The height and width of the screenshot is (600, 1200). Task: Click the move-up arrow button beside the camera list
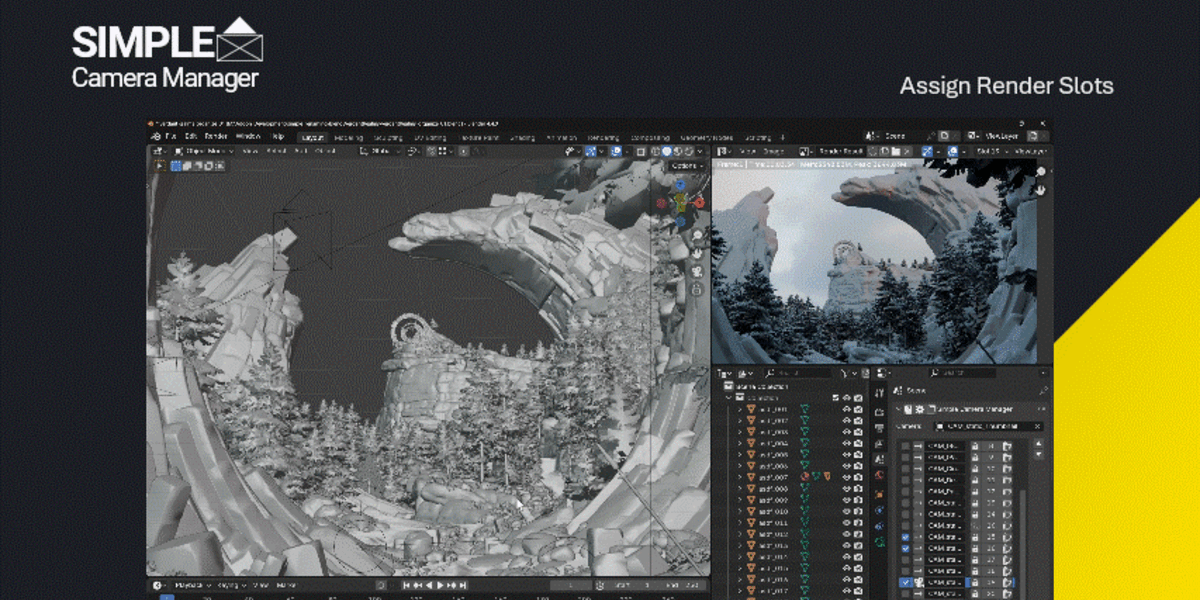[x=1039, y=444]
